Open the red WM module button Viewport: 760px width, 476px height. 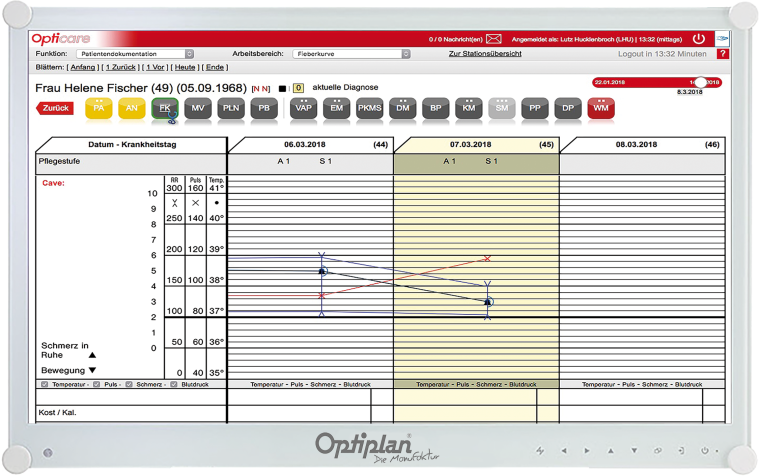tap(601, 108)
